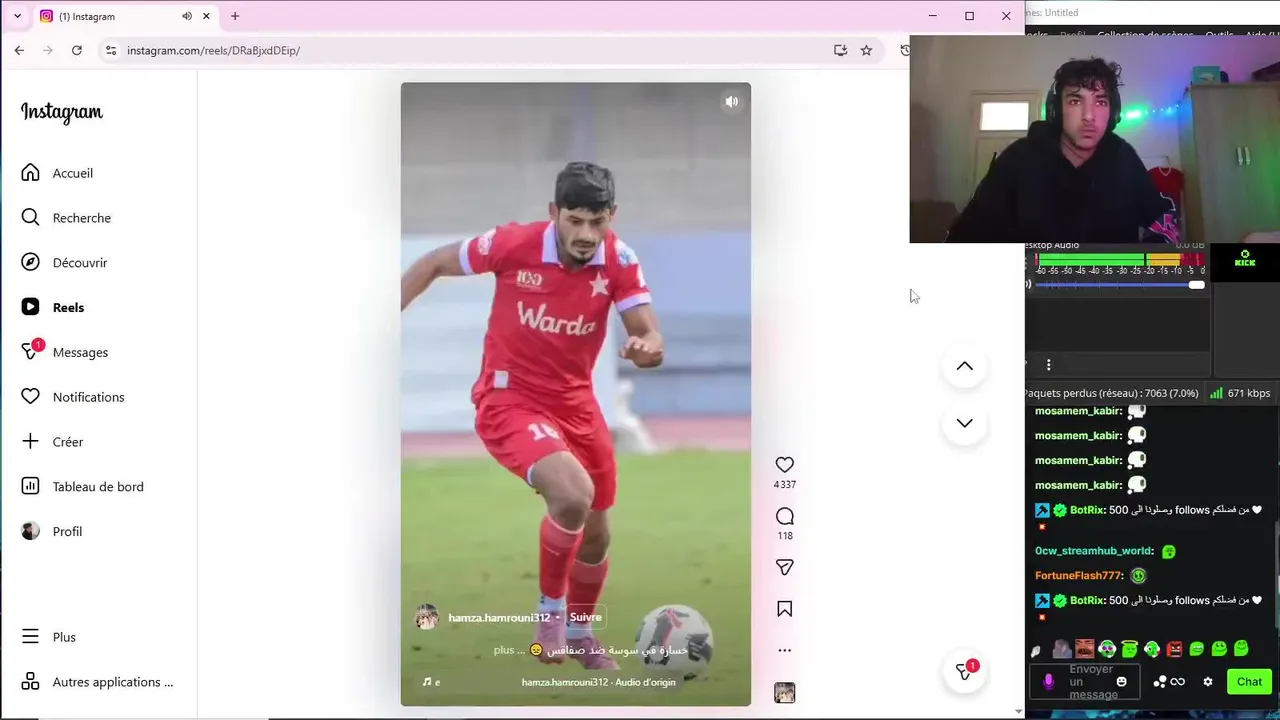Click the instagram.com address bar URL

[x=213, y=50]
